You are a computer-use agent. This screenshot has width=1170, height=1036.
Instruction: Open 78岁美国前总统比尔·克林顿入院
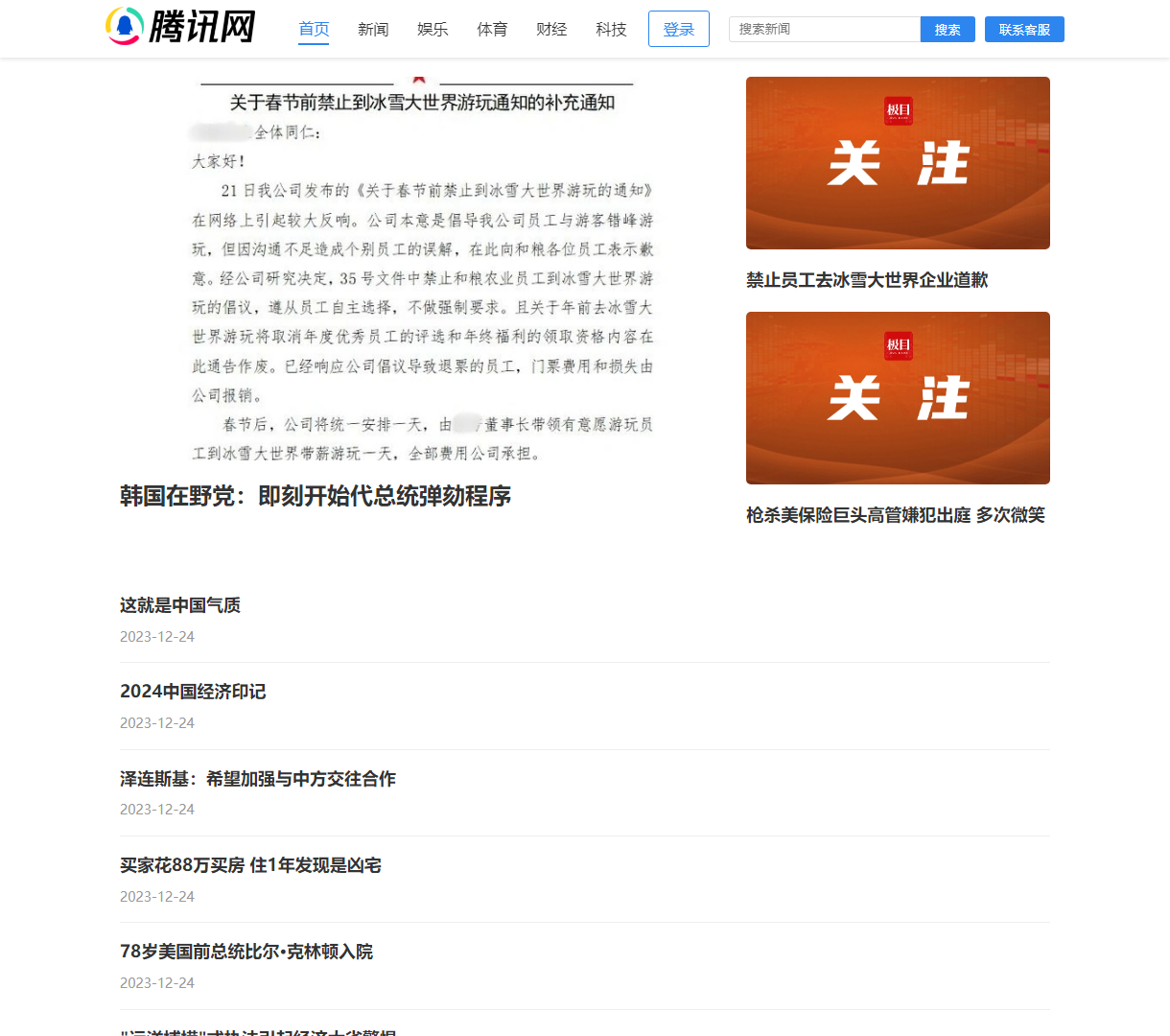pyautogui.click(x=246, y=952)
